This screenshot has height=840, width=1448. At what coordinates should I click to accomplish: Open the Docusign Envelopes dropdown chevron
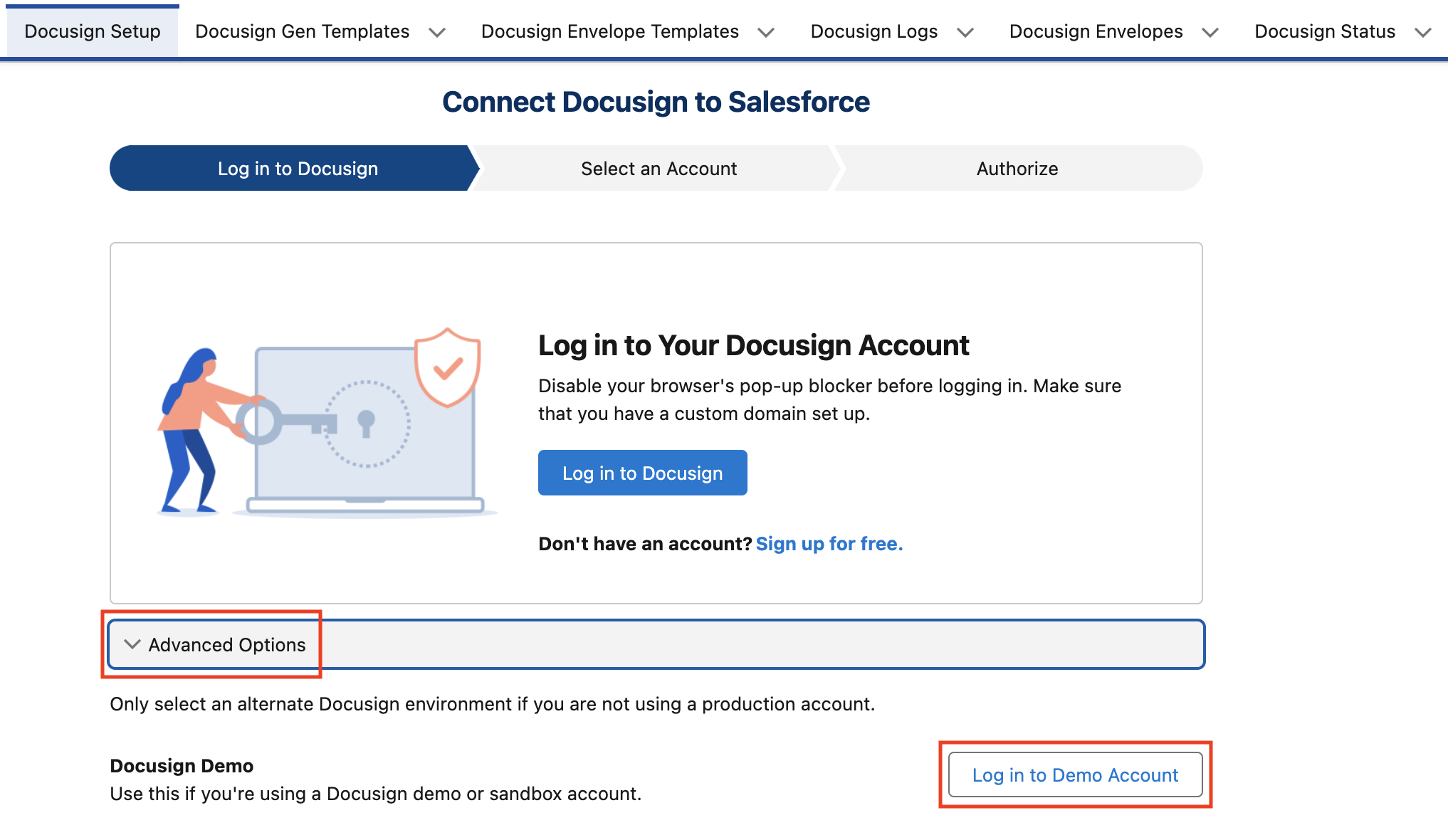pyautogui.click(x=1210, y=32)
